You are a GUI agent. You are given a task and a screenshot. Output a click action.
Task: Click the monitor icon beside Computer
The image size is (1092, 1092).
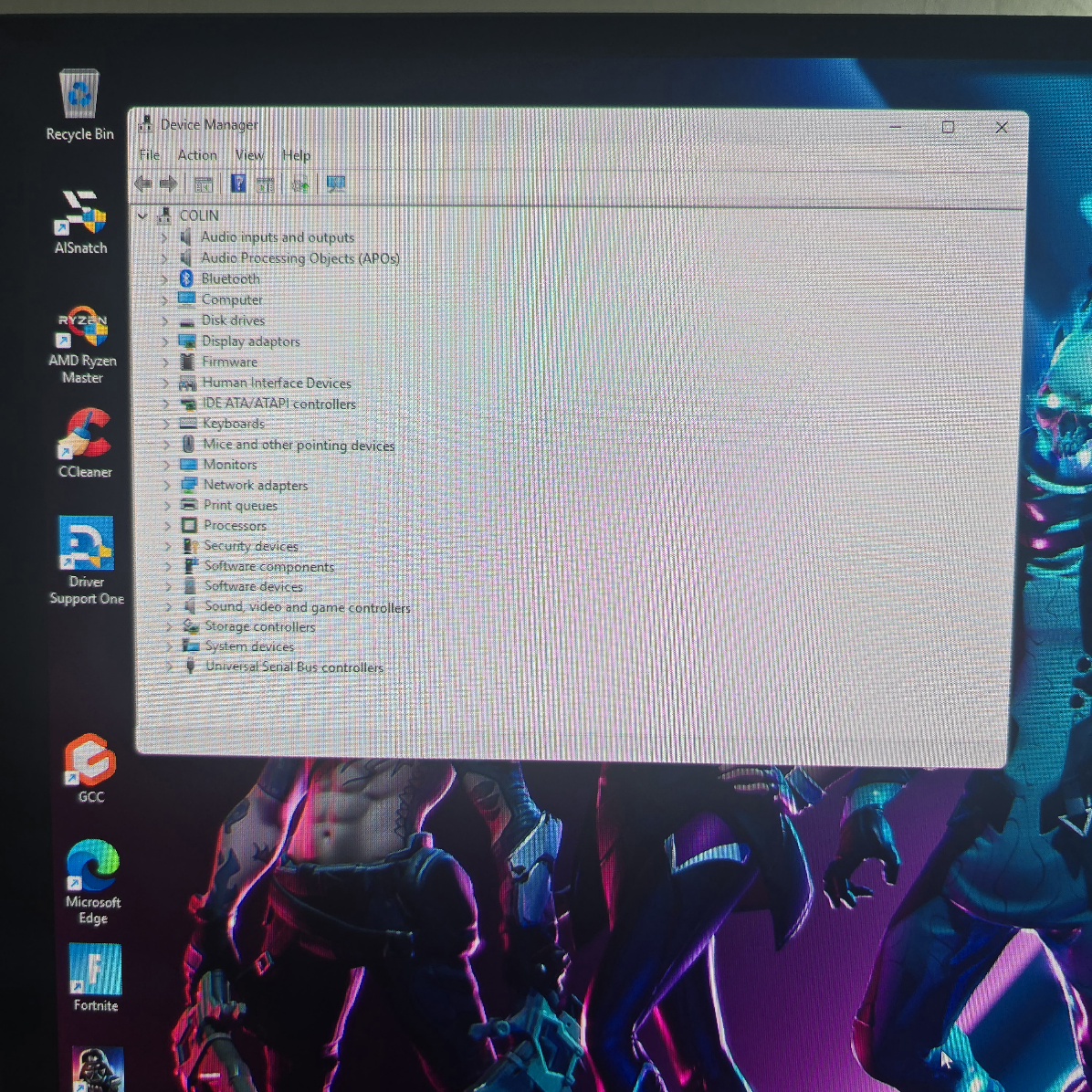186,299
